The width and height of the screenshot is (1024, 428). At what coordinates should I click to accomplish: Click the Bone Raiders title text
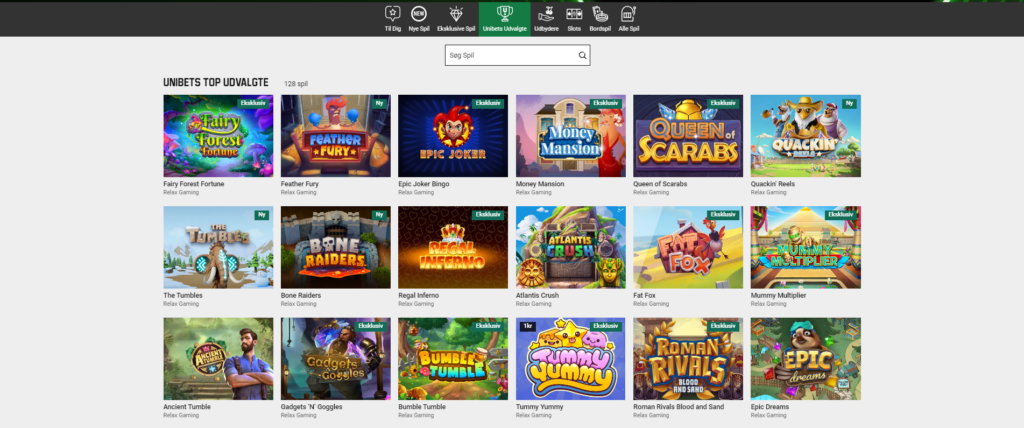301,295
